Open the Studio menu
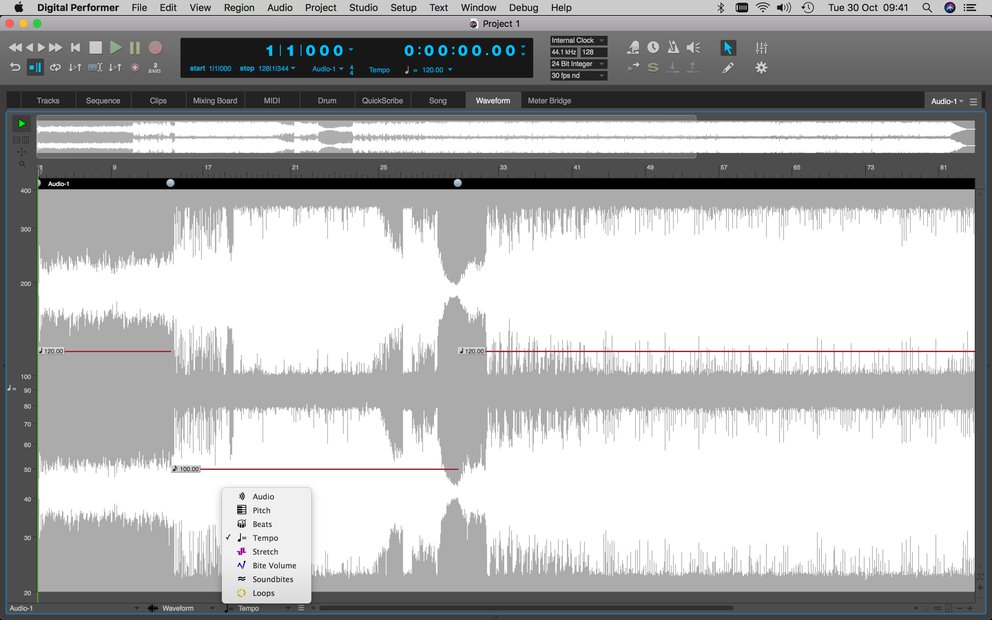Image resolution: width=992 pixels, height=620 pixels. (x=363, y=8)
